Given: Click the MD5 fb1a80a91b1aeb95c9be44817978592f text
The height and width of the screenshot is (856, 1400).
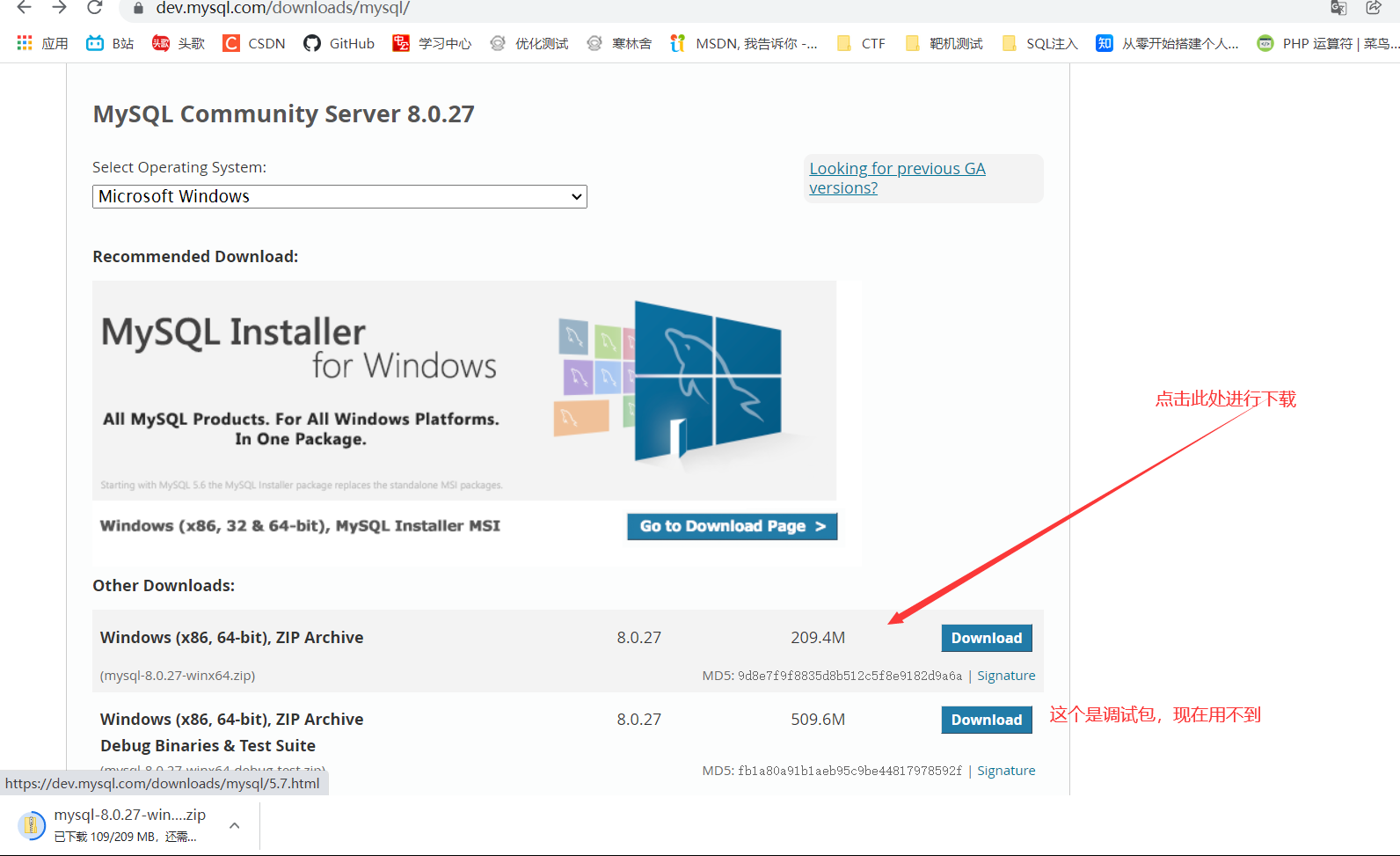Looking at the screenshot, I should [x=832, y=771].
